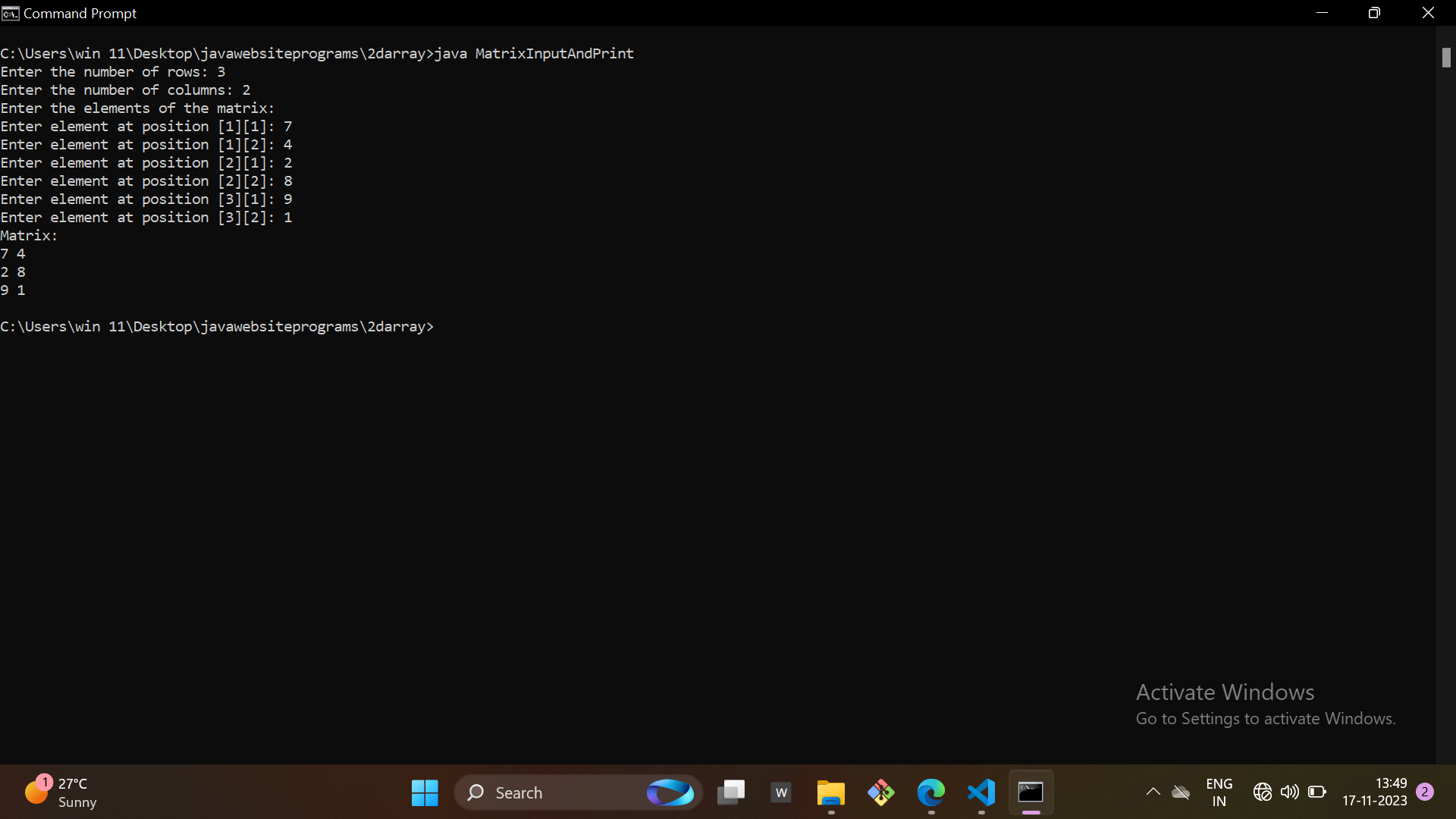Launch the Word app from taskbar
This screenshot has height=819, width=1456.
coord(781,792)
